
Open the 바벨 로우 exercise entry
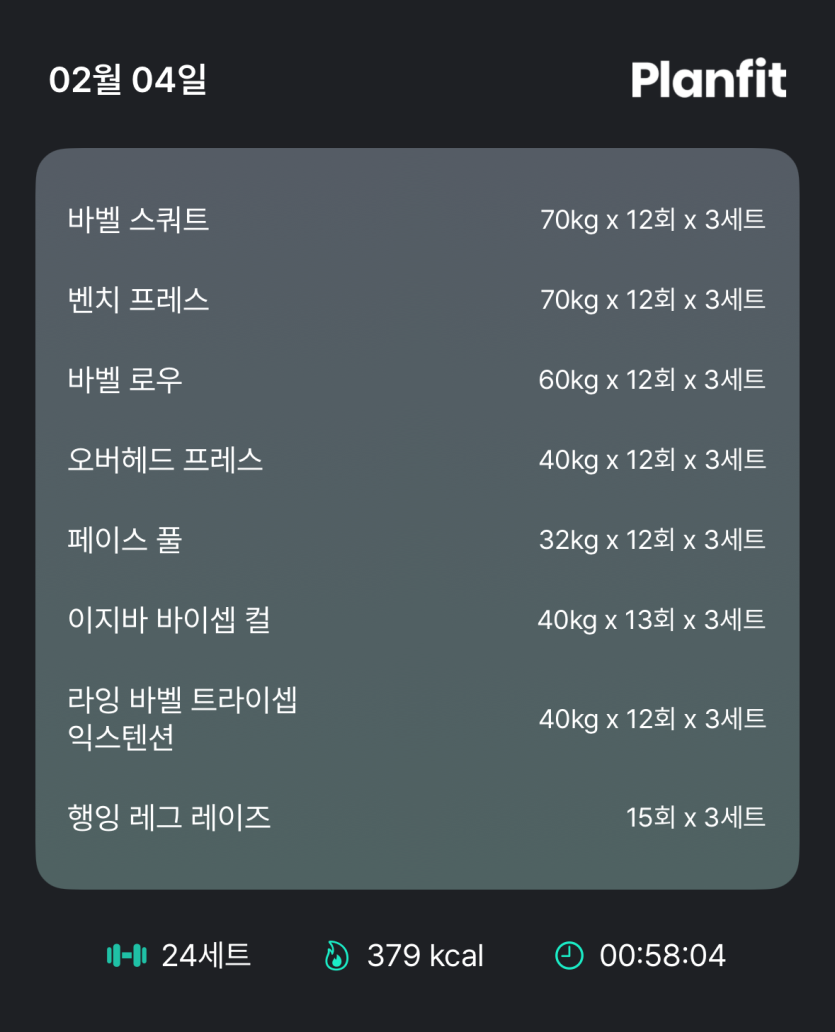point(126,379)
